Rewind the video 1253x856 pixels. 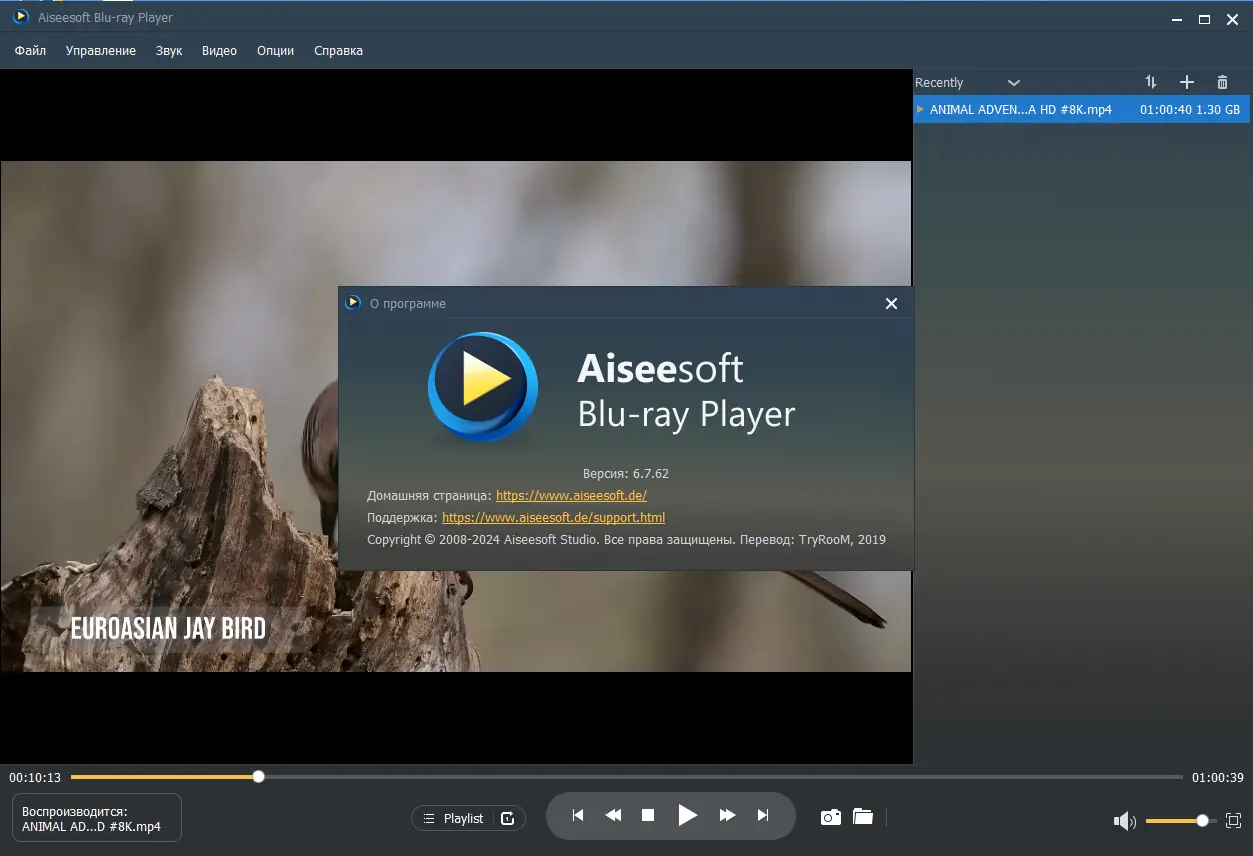click(x=613, y=816)
